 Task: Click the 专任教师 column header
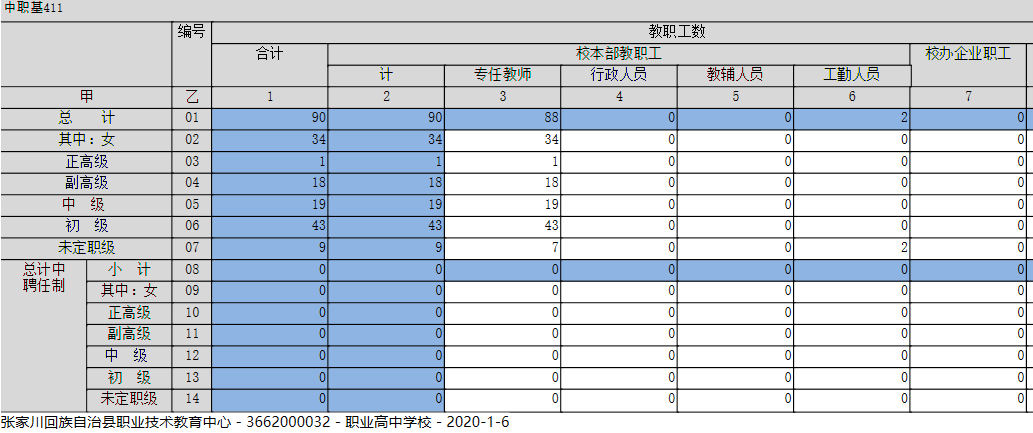pos(502,75)
